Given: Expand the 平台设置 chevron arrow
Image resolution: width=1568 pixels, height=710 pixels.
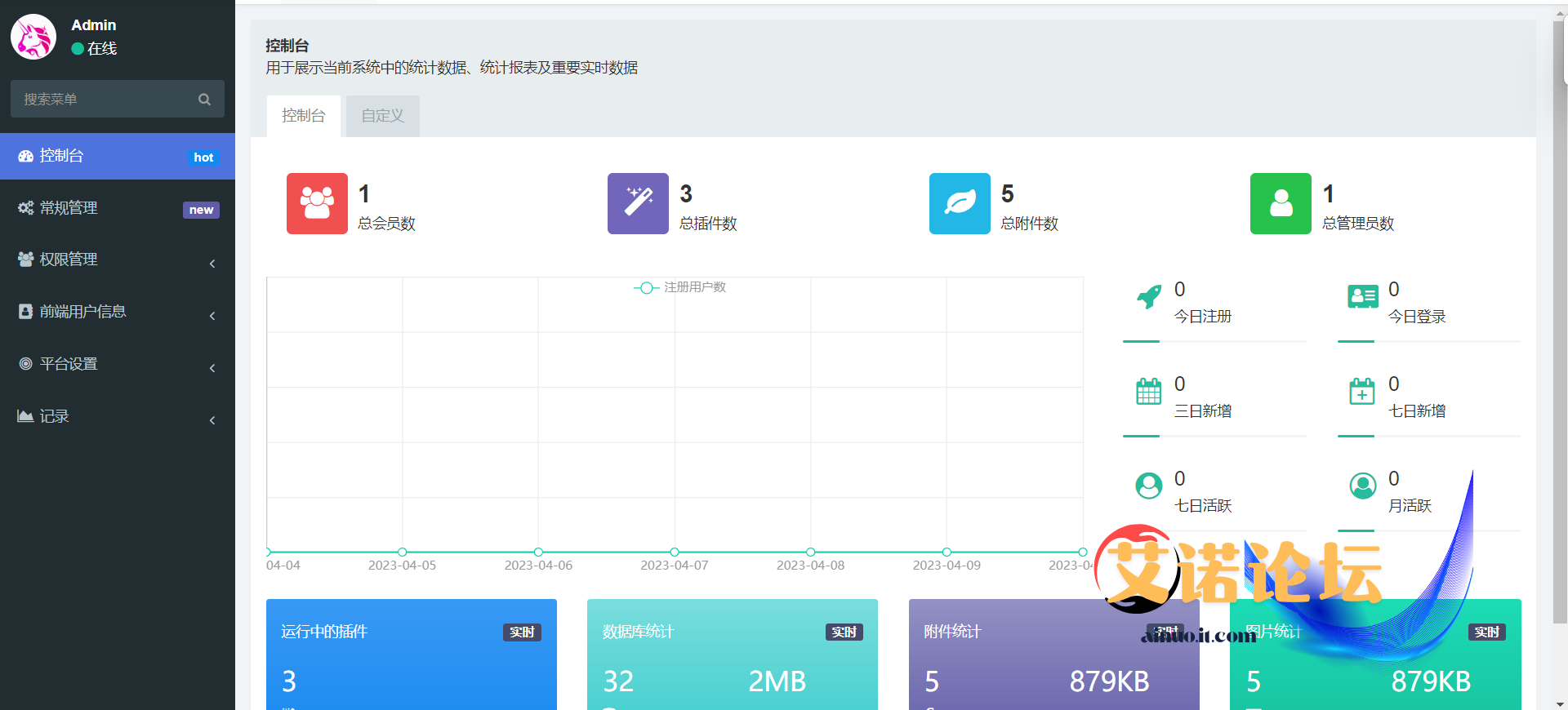Looking at the screenshot, I should (x=212, y=368).
